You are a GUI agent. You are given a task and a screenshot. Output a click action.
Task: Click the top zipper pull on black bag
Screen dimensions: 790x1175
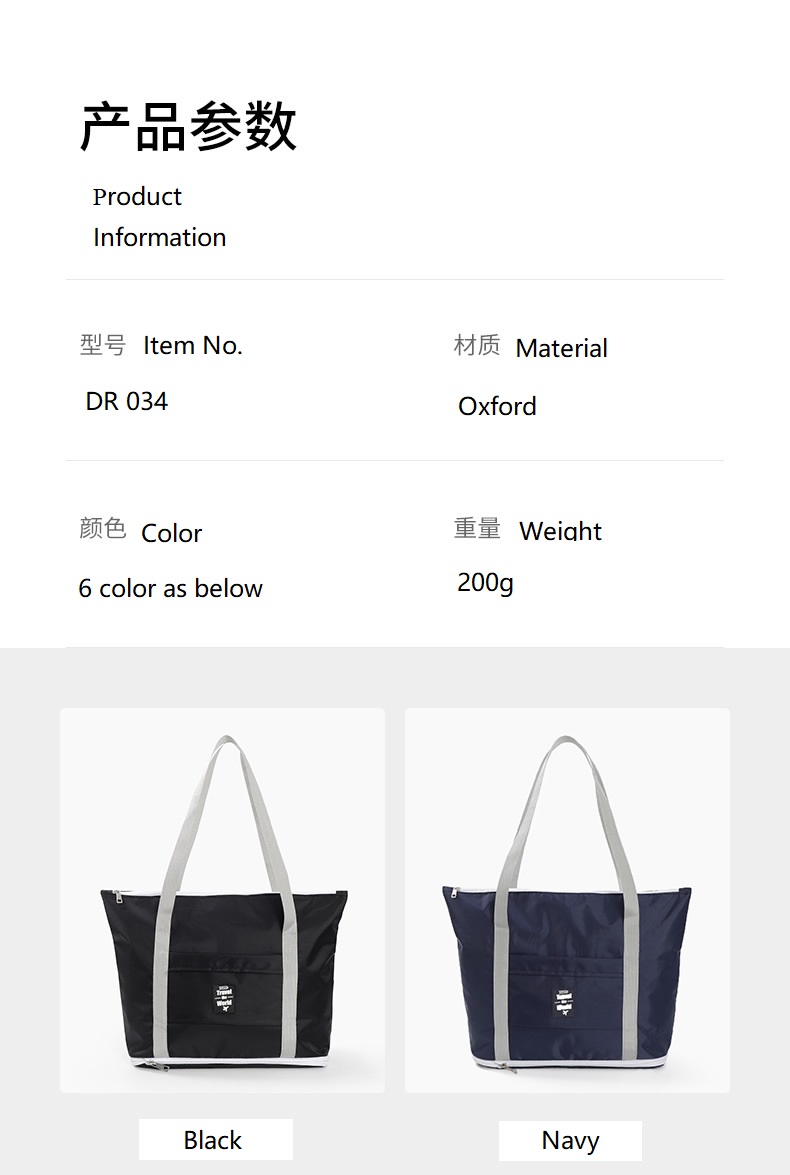(x=118, y=895)
